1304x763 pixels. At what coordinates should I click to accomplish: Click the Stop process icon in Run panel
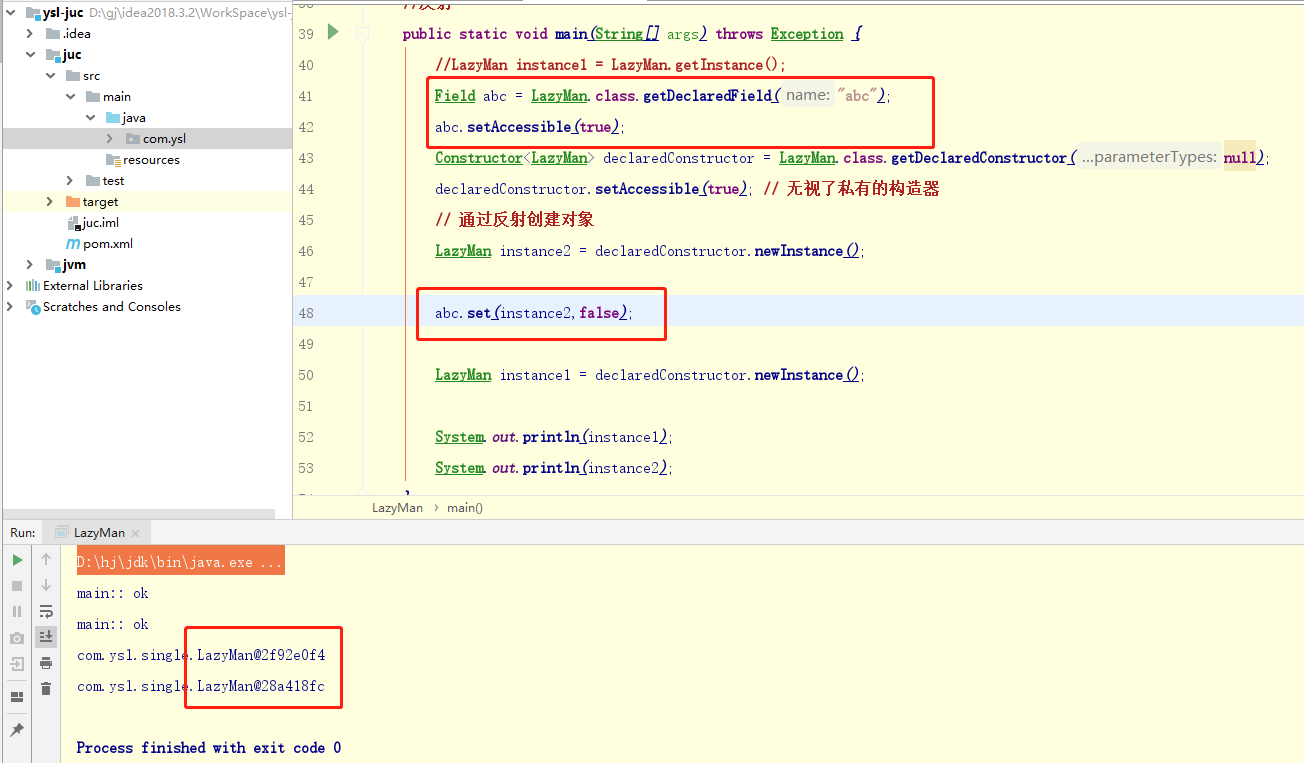[17, 586]
